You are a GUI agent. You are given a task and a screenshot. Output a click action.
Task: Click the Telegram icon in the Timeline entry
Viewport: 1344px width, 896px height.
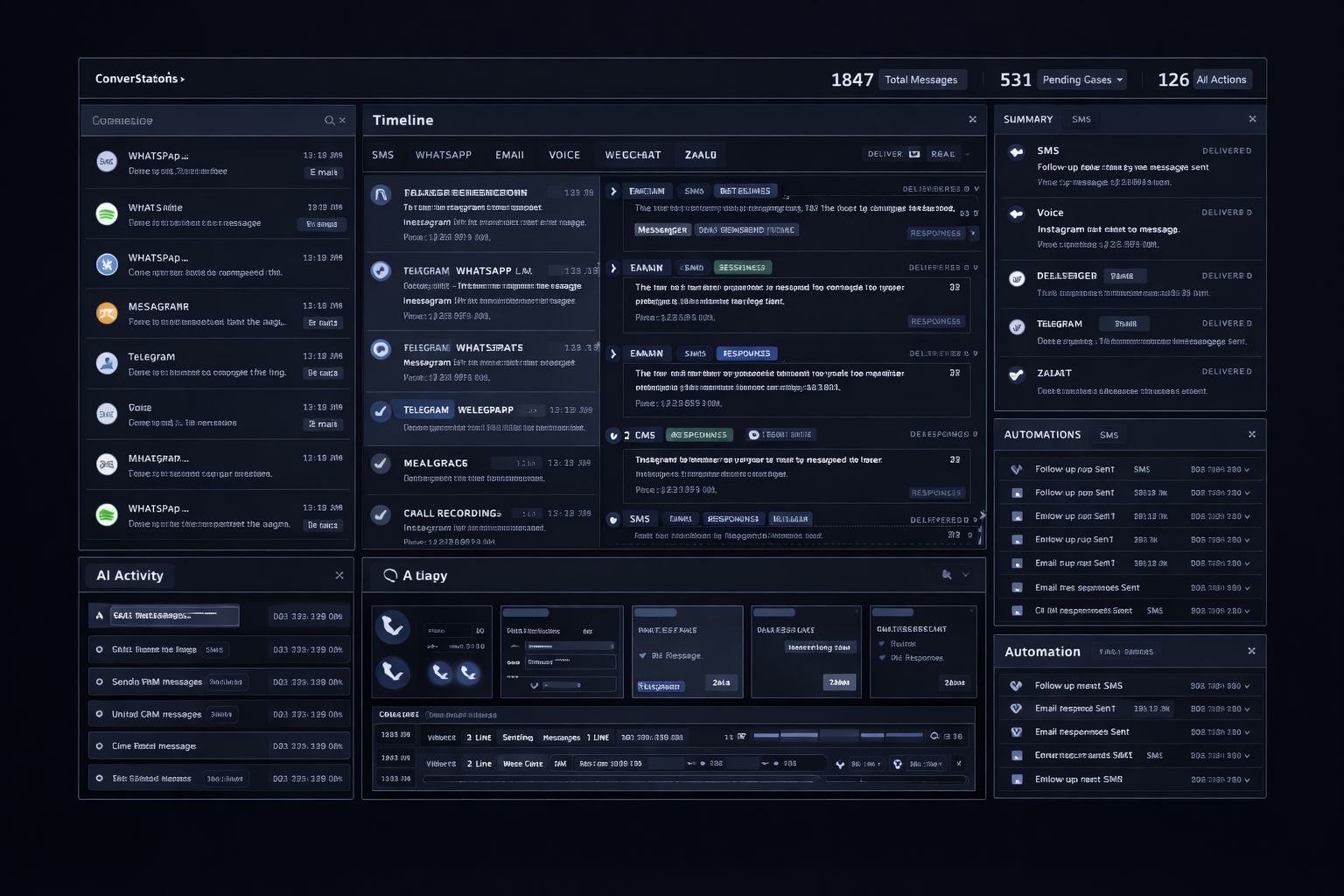tap(381, 271)
